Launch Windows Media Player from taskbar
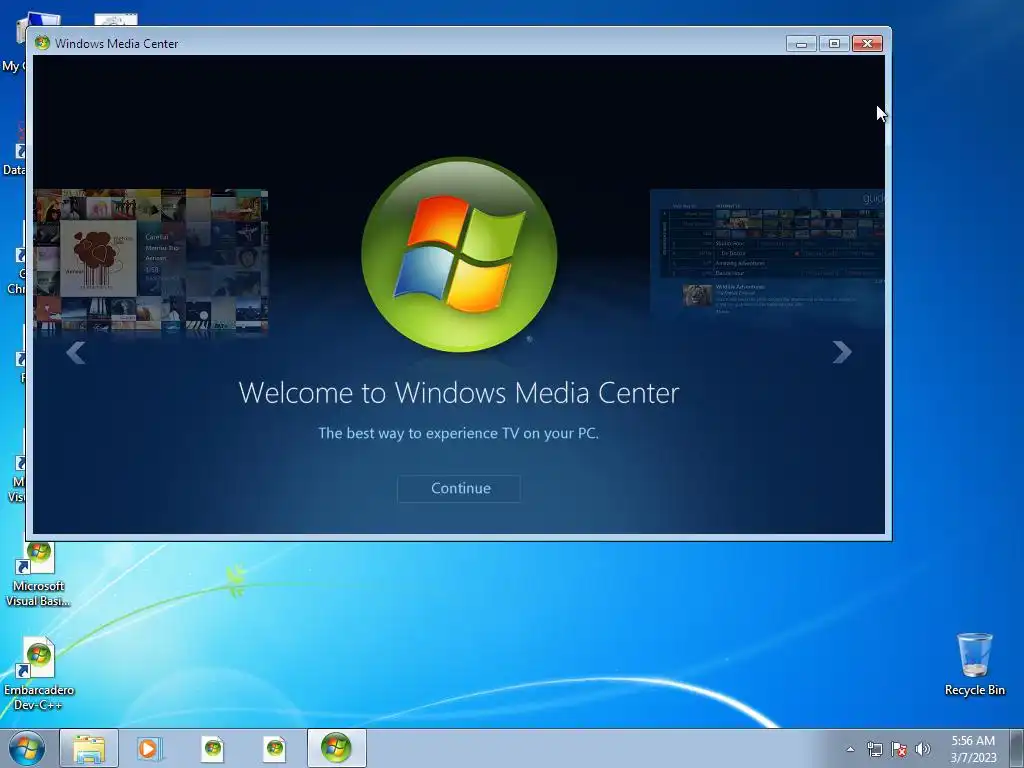Image resolution: width=1024 pixels, height=768 pixels. point(149,748)
